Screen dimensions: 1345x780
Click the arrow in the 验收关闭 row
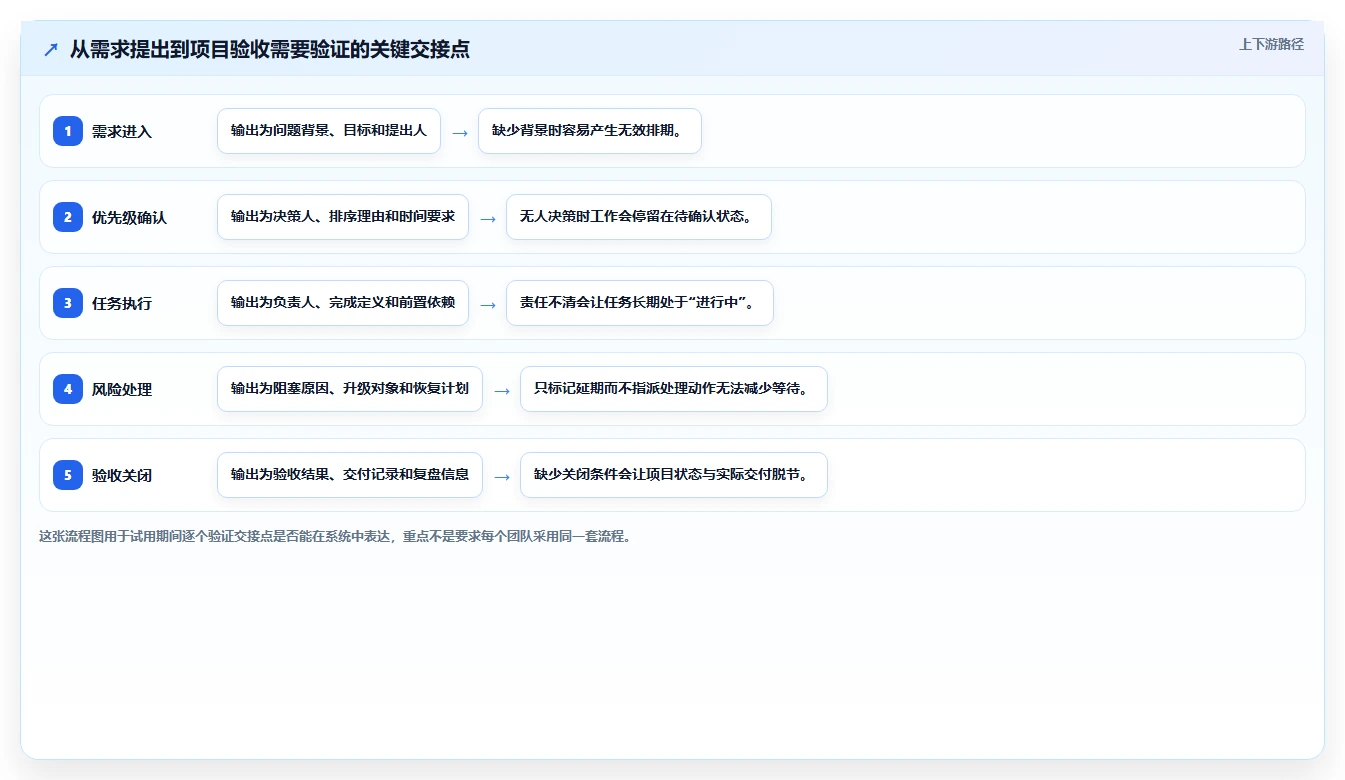502,476
